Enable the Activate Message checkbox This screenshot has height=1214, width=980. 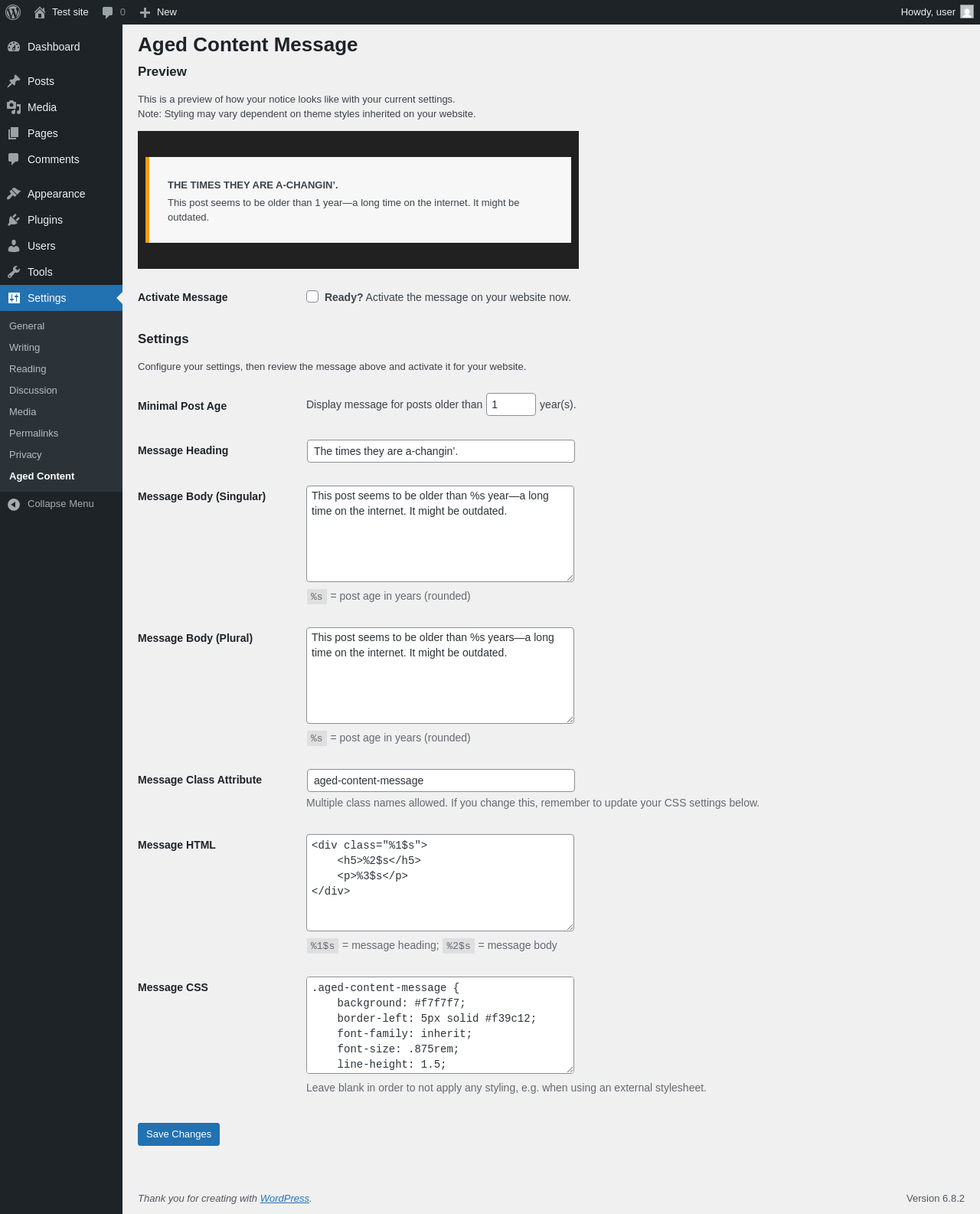(312, 296)
